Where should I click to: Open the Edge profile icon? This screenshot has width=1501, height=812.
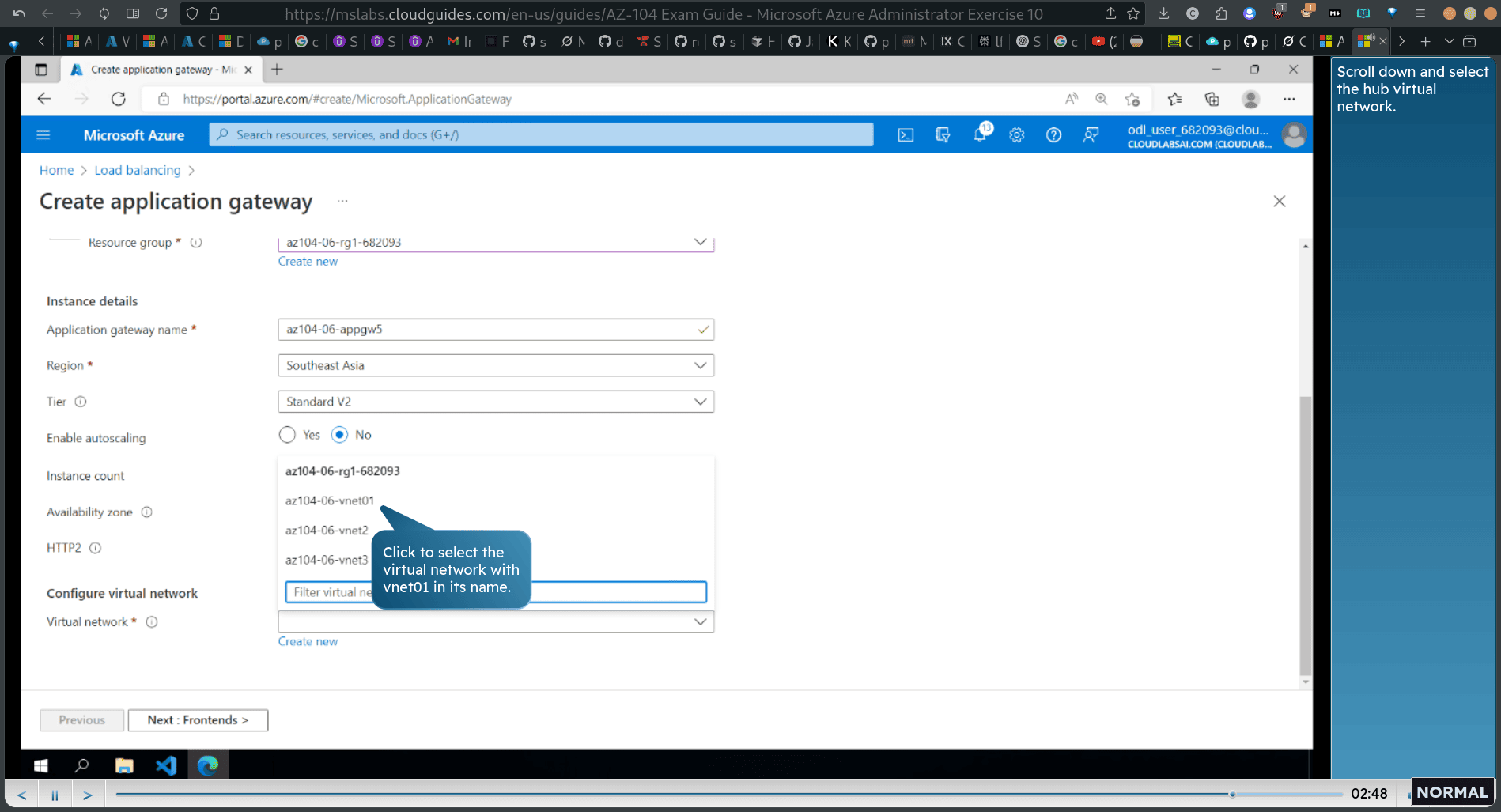pyautogui.click(x=1250, y=99)
